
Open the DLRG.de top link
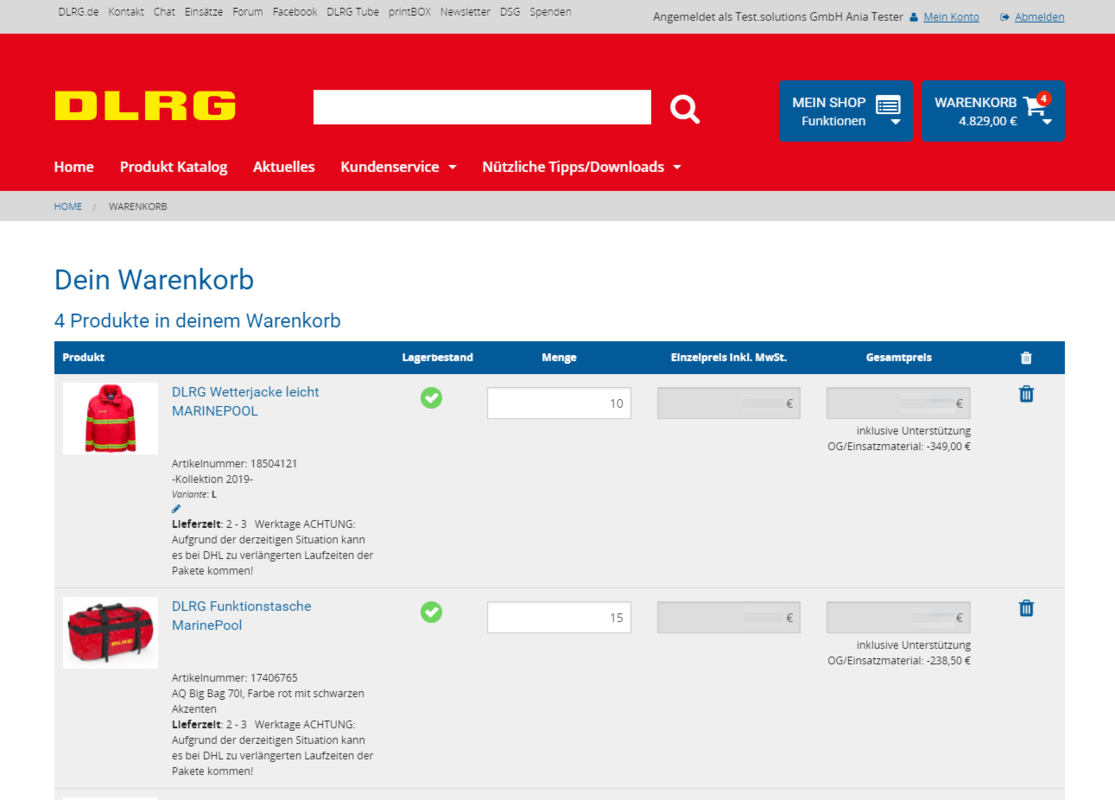coord(78,12)
